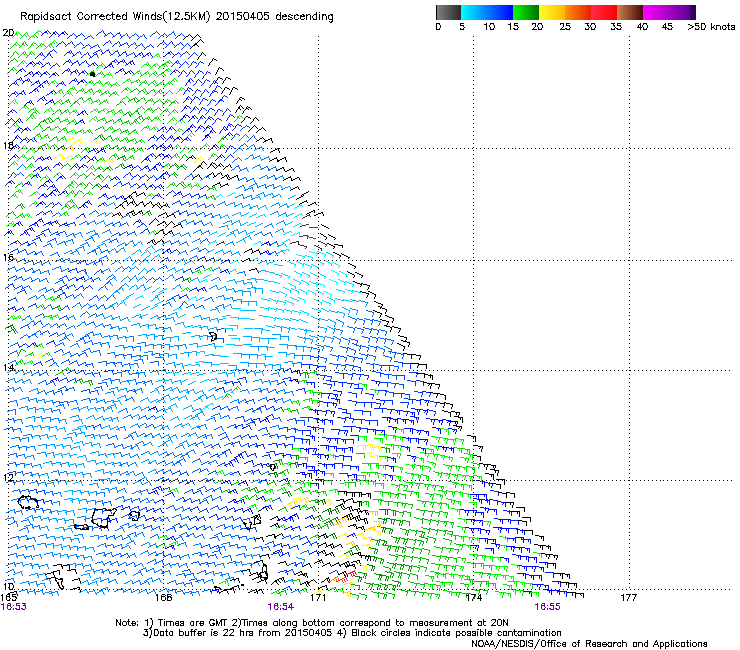Click the '45' label under the color bar

(667, 27)
